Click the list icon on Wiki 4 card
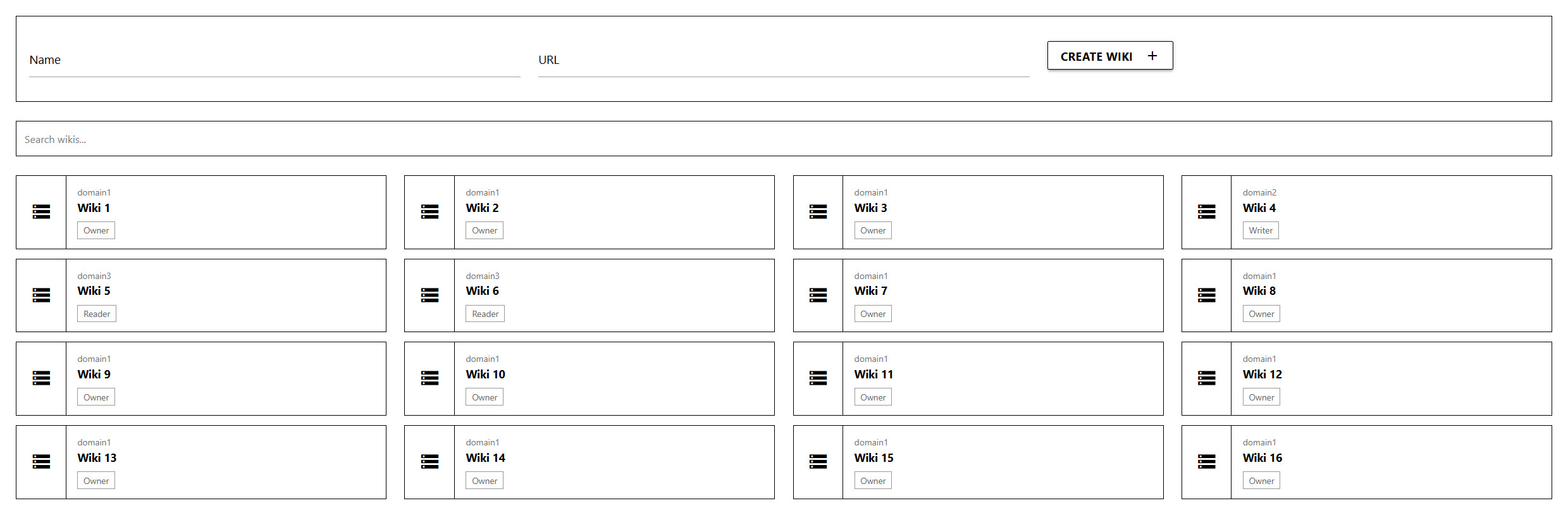Viewport: 1568px width, 515px height. tap(1206, 212)
